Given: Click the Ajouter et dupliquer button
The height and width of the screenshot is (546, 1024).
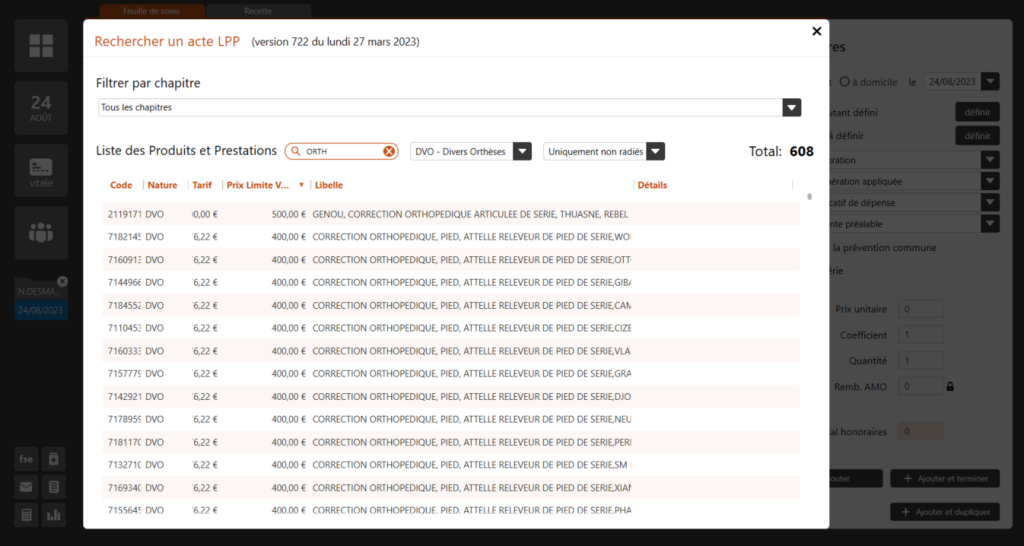Looking at the screenshot, I should point(945,512).
